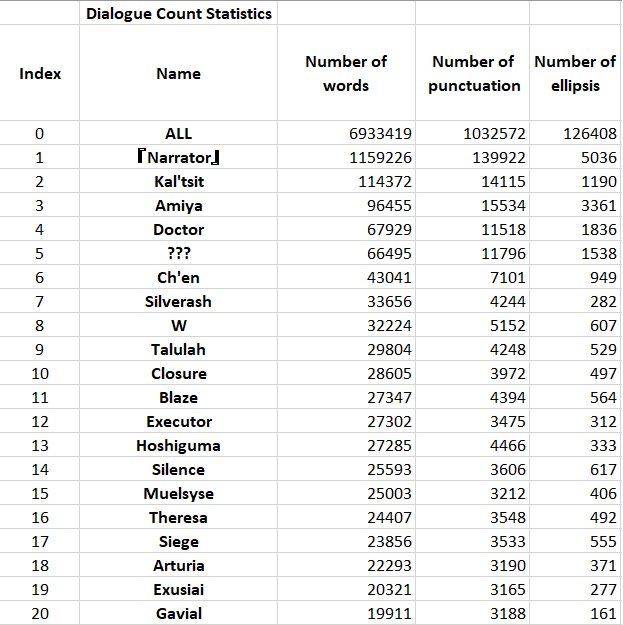
Task: Select the cell with 3548
Action: 472,517
